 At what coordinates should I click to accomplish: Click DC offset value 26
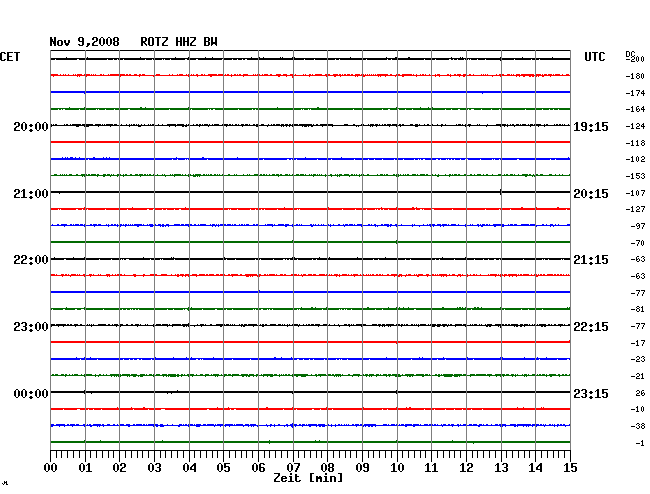(640, 393)
